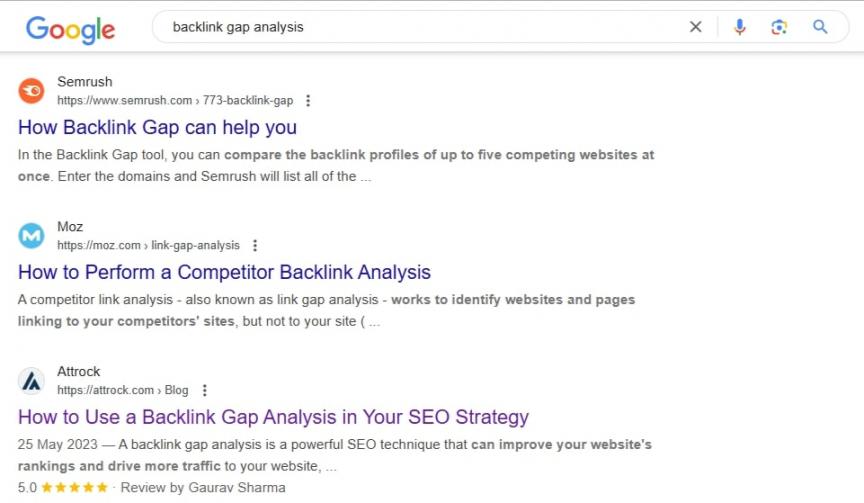Click the attrock.com Blog breadcrumb
The height and width of the screenshot is (503, 864).
[122, 391]
